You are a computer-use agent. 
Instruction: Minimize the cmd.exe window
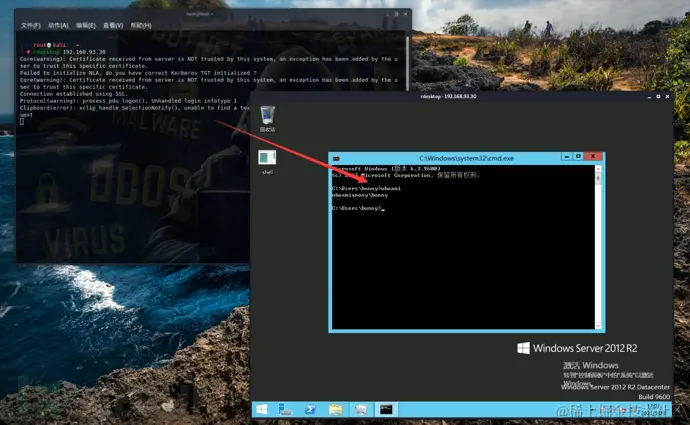567,157
